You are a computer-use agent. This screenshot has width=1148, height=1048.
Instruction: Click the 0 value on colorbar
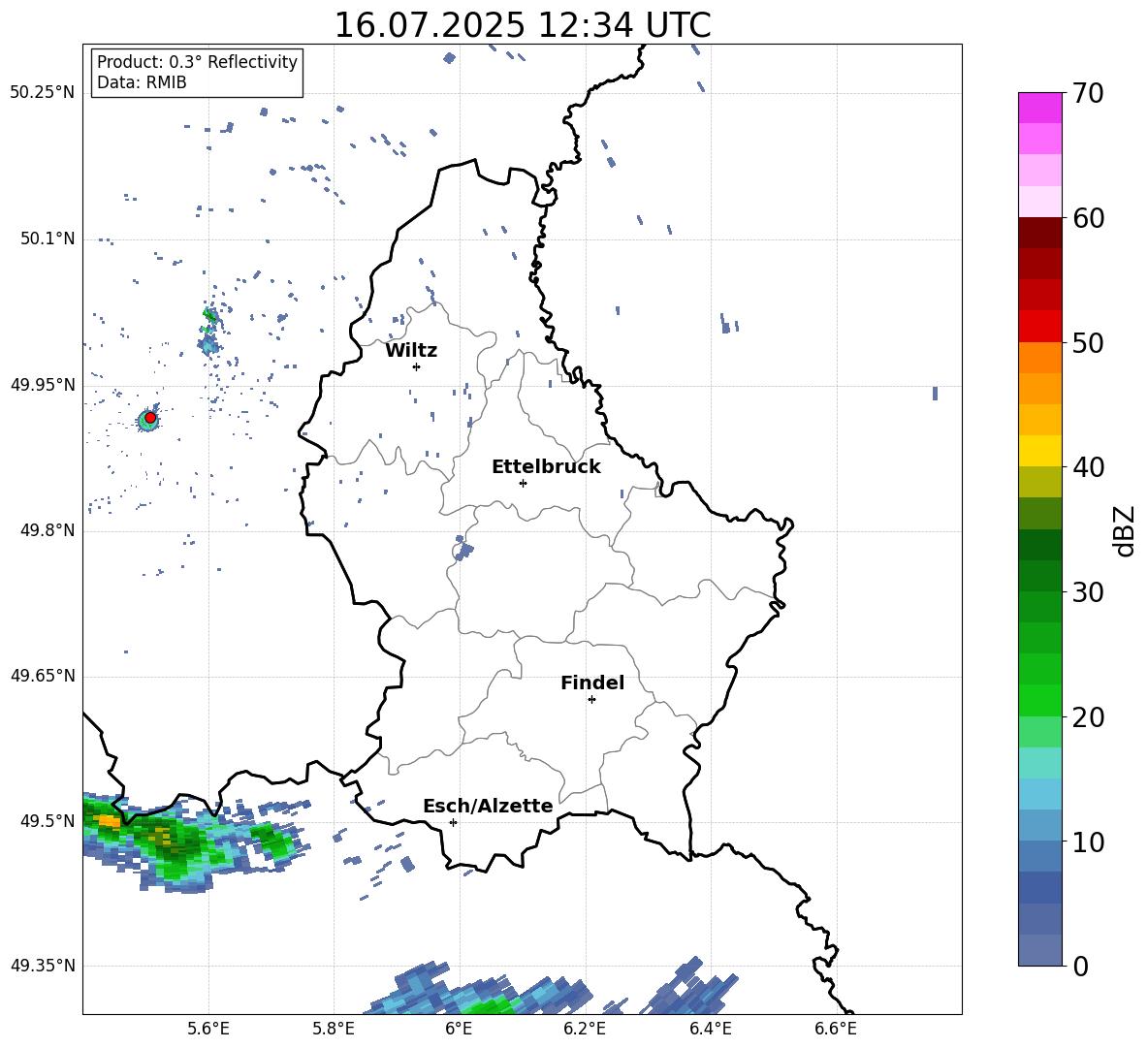[x=1081, y=966]
